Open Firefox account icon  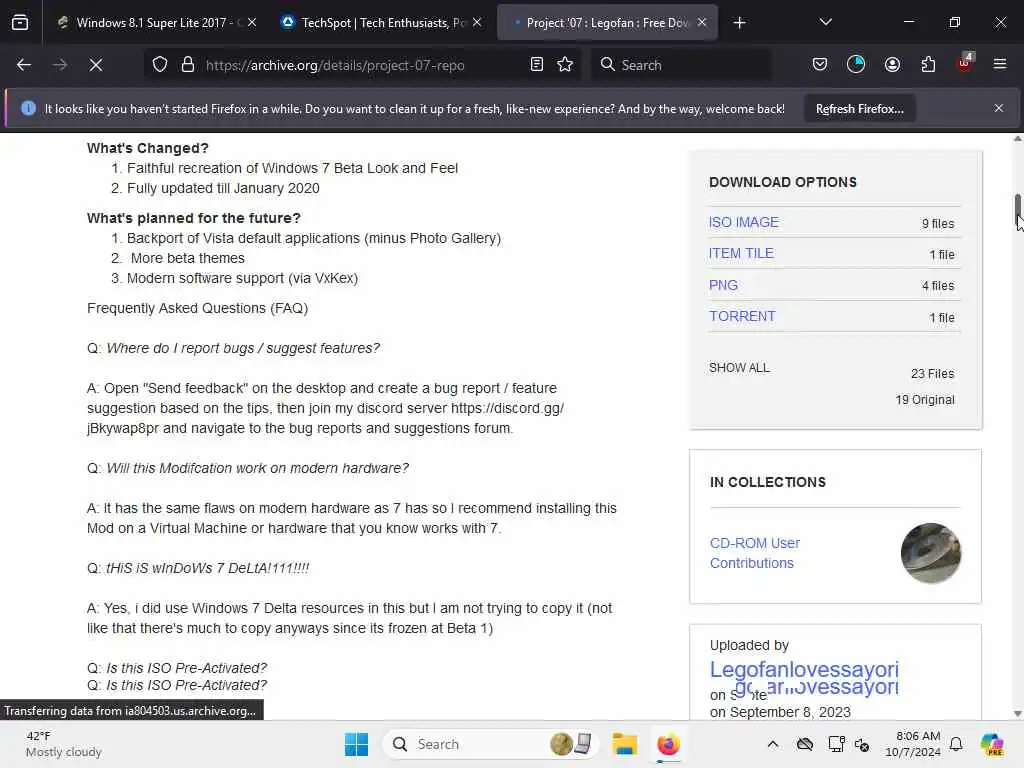[x=892, y=64]
